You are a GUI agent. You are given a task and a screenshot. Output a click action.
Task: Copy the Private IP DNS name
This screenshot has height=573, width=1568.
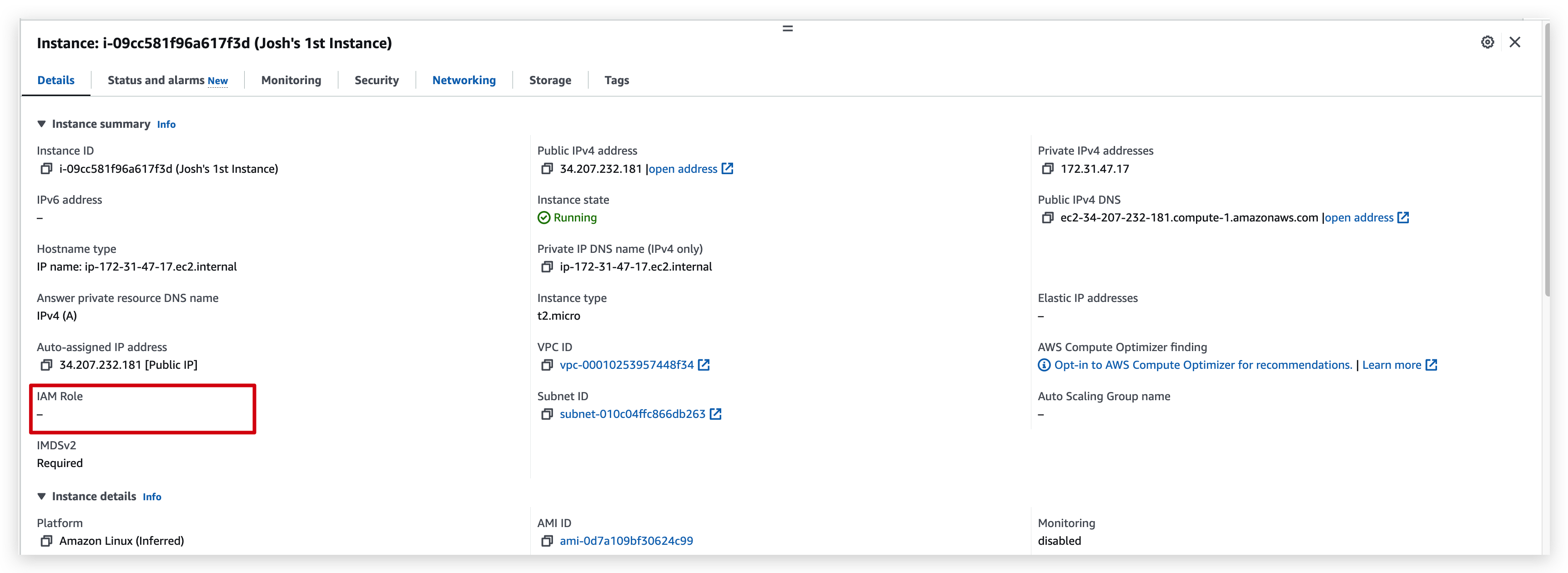click(547, 266)
